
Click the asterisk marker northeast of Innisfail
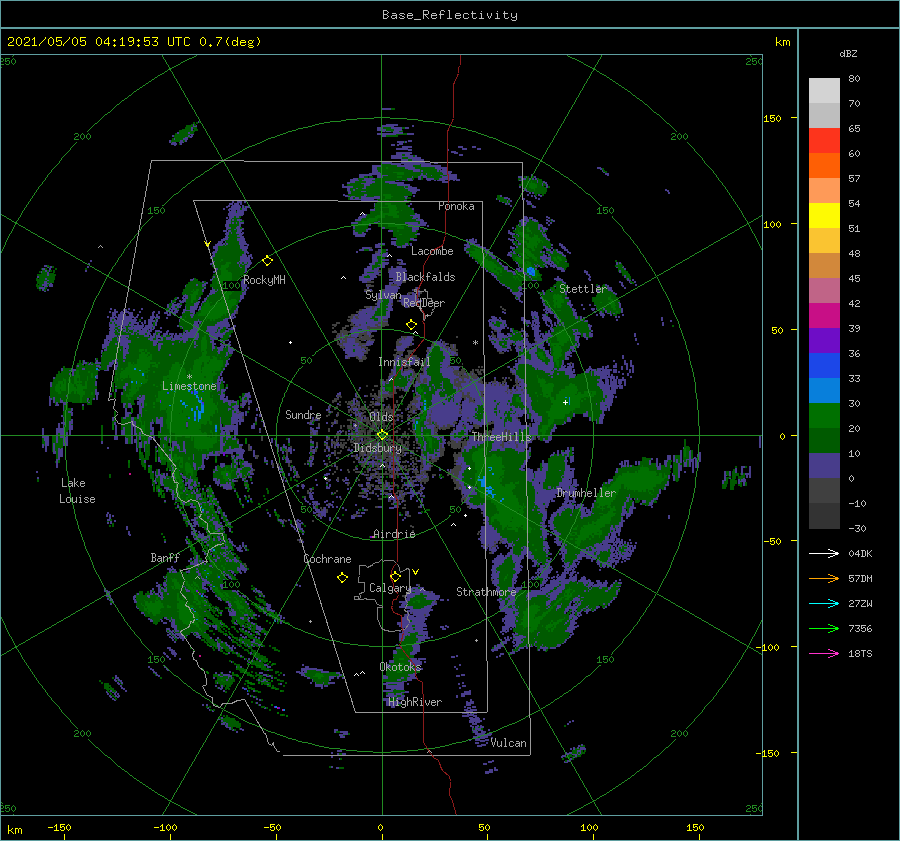click(x=475, y=343)
